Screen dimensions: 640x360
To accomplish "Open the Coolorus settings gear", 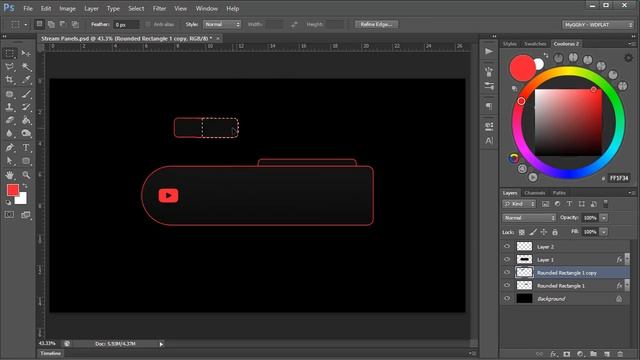I will click(628, 58).
